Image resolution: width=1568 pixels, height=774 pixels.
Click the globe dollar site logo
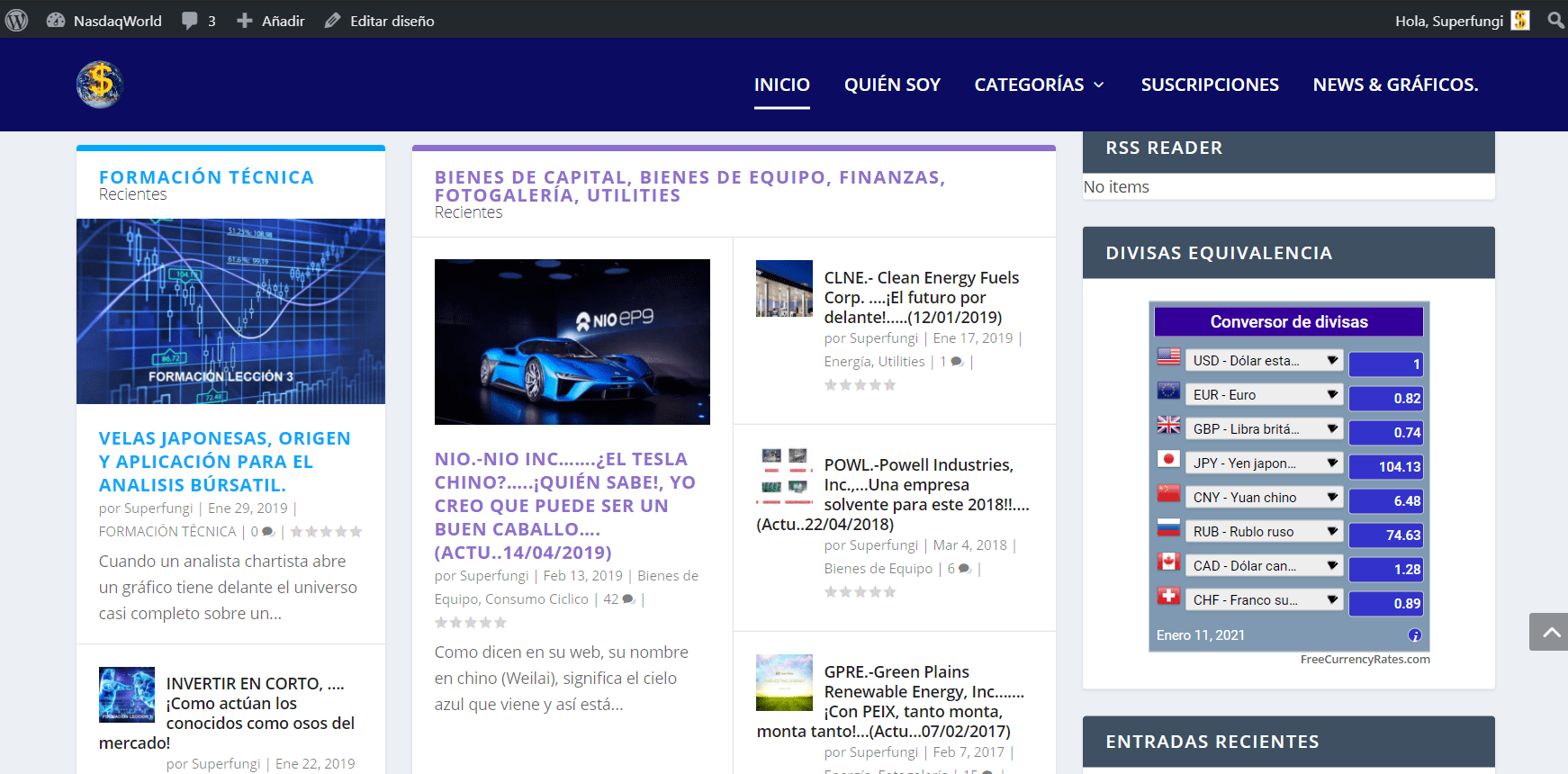click(x=100, y=85)
